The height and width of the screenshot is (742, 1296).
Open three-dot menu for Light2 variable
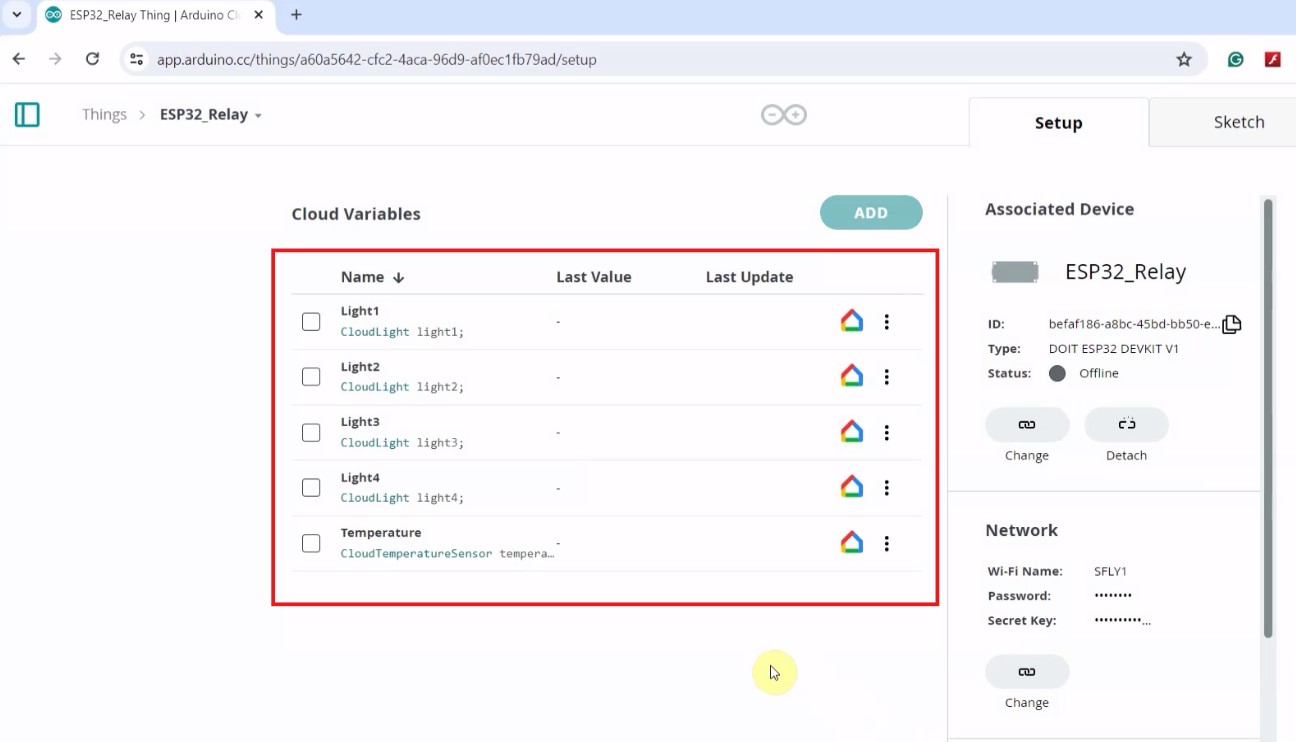click(x=886, y=377)
